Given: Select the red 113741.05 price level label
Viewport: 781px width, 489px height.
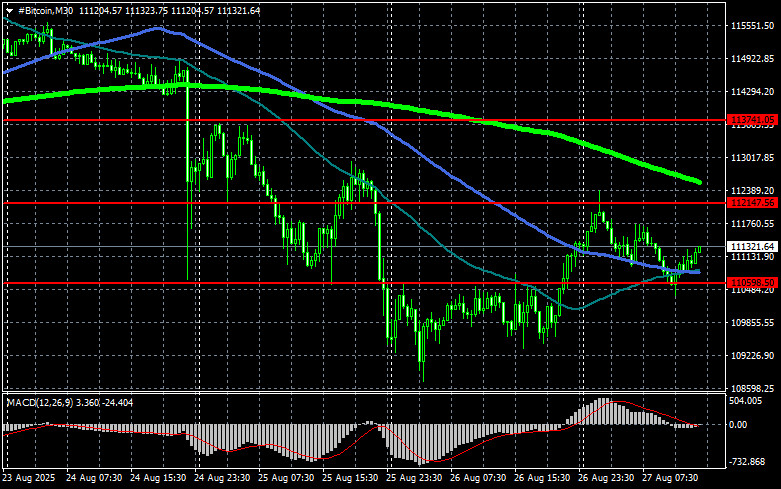Looking at the screenshot, I should 752,120.
